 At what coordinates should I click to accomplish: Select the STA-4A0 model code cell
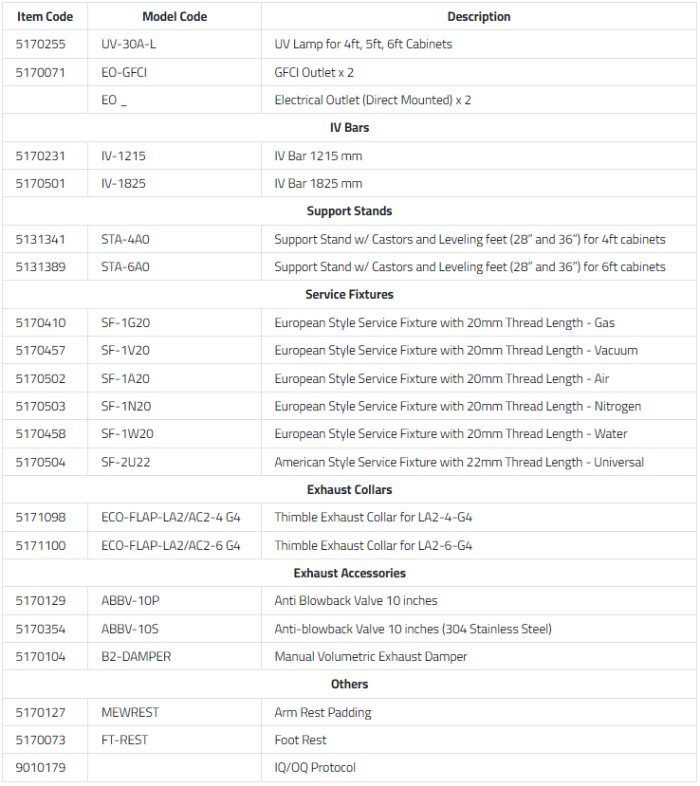click(x=125, y=239)
